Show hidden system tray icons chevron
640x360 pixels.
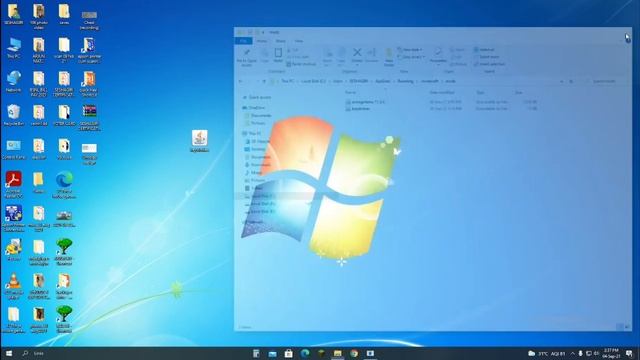click(x=573, y=353)
